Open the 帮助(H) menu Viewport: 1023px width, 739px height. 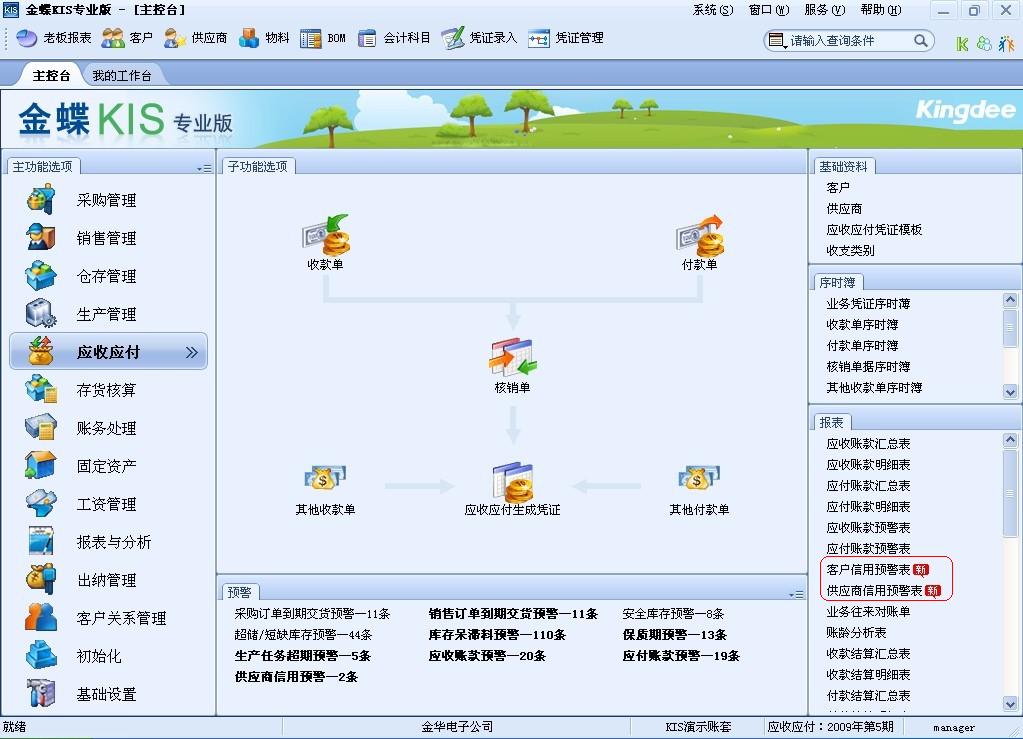point(881,10)
